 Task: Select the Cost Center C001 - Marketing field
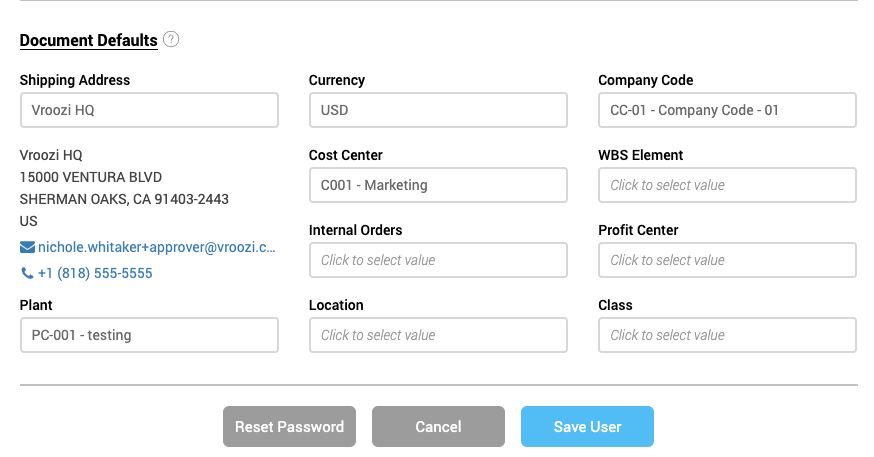click(x=438, y=185)
